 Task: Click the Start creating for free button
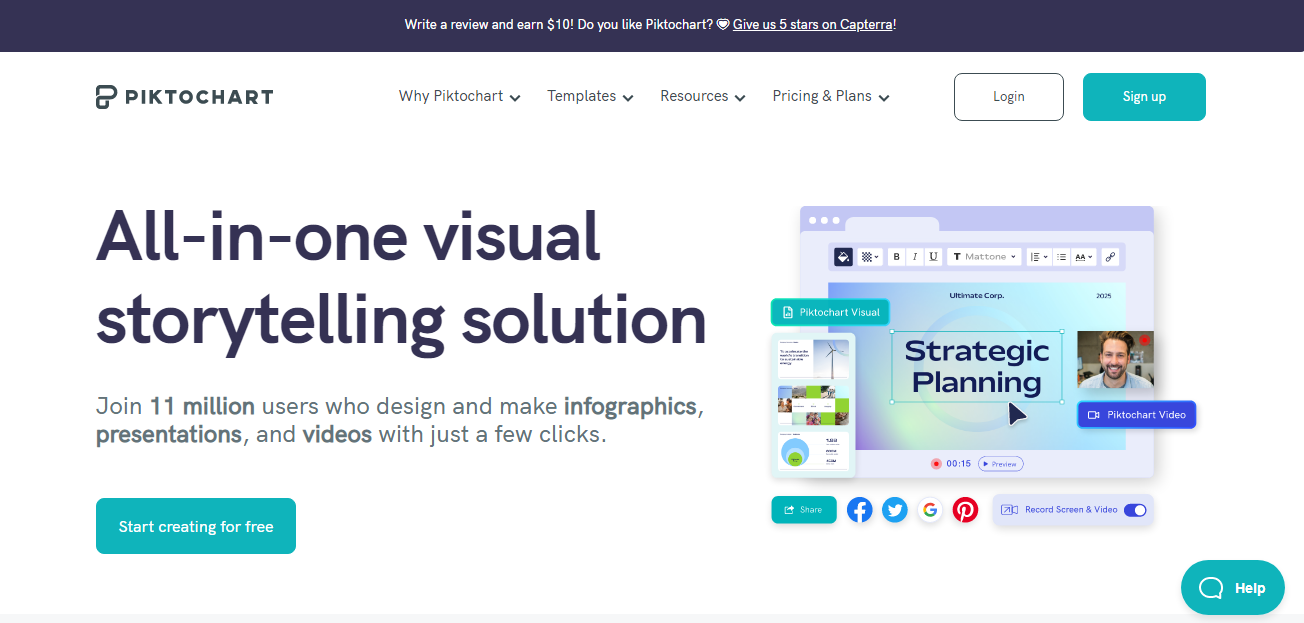(x=196, y=526)
